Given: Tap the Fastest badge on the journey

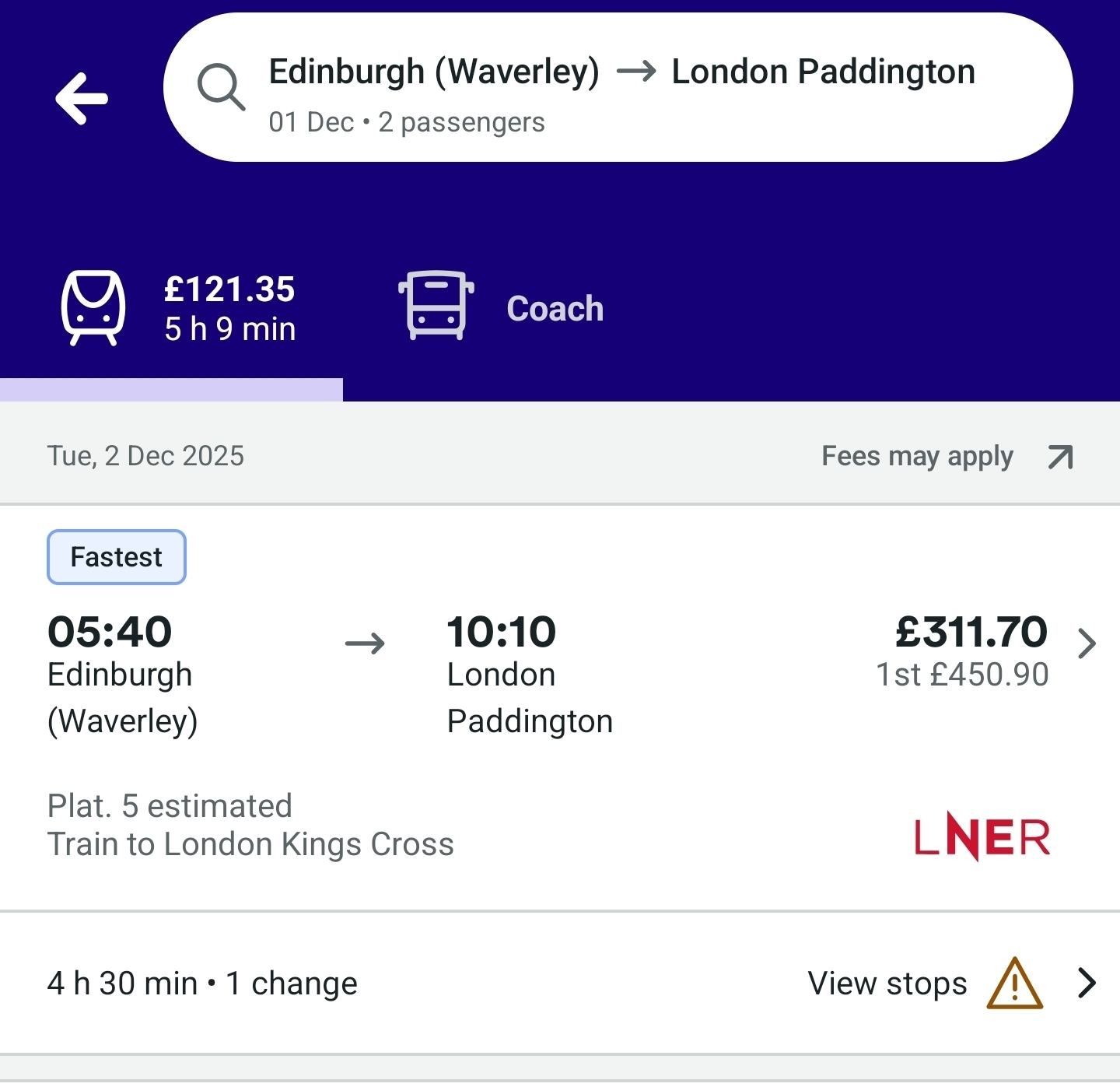Looking at the screenshot, I should tap(117, 557).
